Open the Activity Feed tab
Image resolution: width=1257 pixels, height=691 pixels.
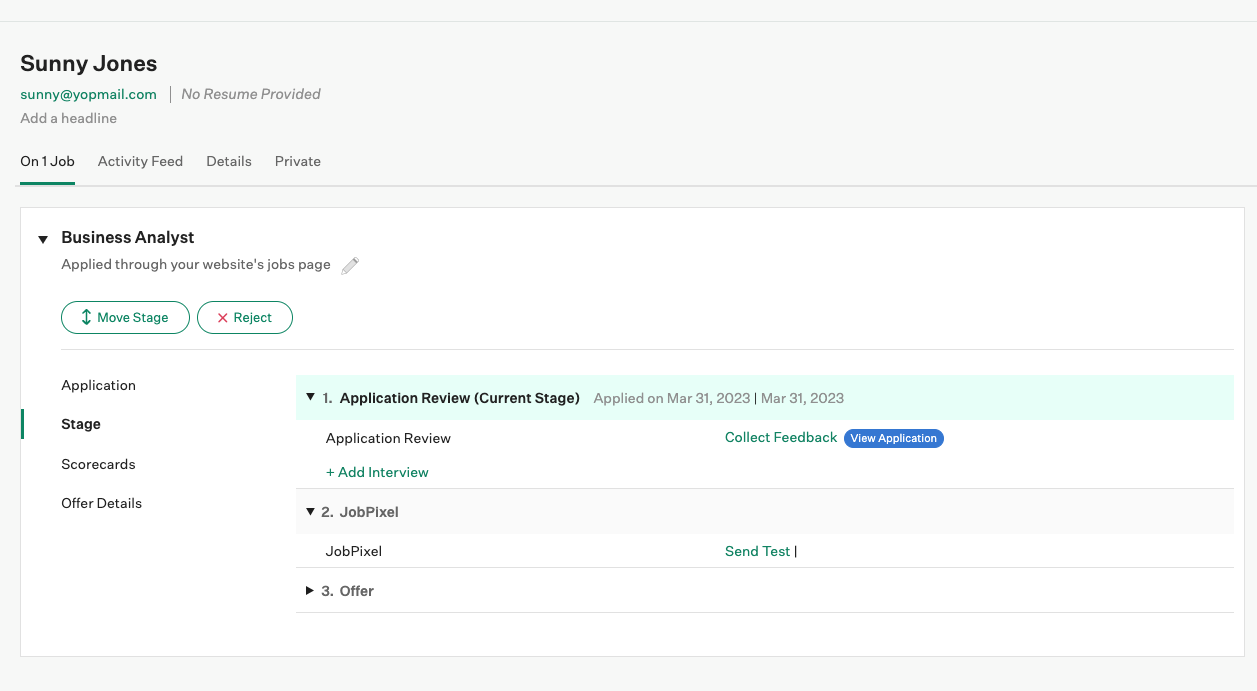click(x=140, y=161)
